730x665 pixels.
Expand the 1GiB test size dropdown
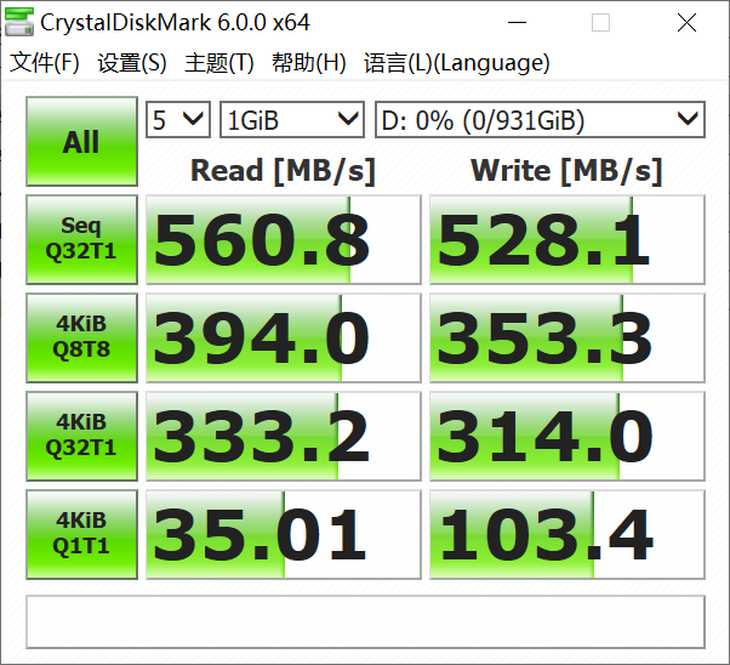pos(291,120)
